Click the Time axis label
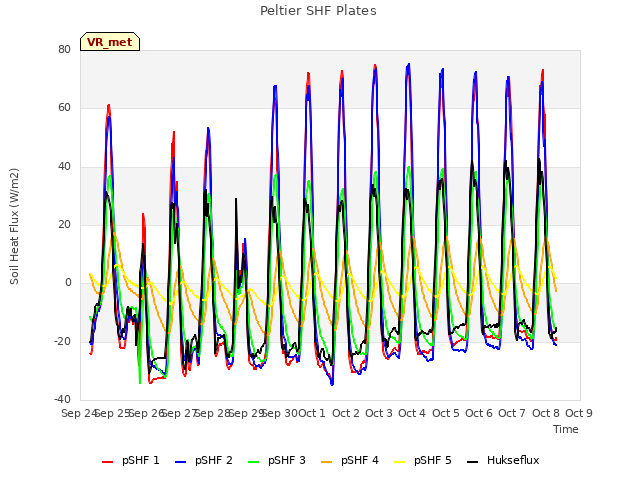This screenshot has width=640, height=480. [x=566, y=429]
